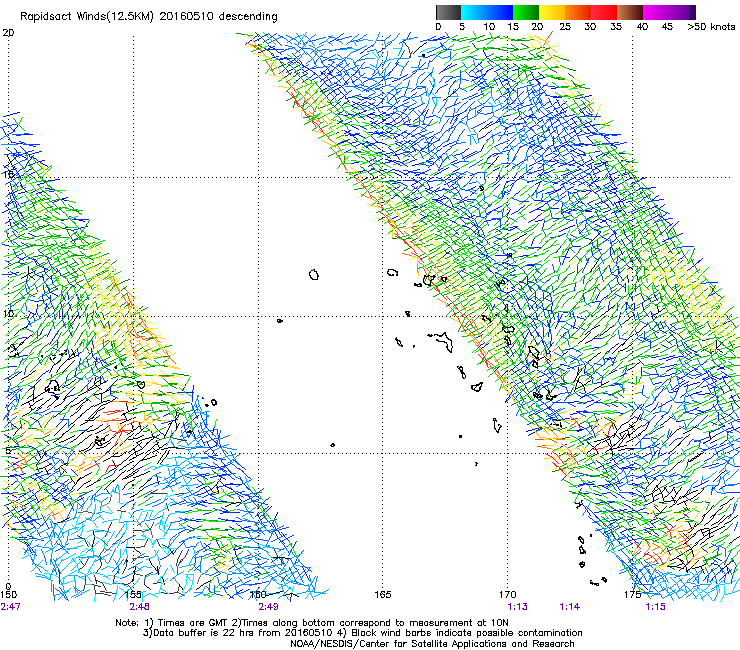Click the '160' longitude axis label
This screenshot has width=740, height=650.
tap(258, 594)
